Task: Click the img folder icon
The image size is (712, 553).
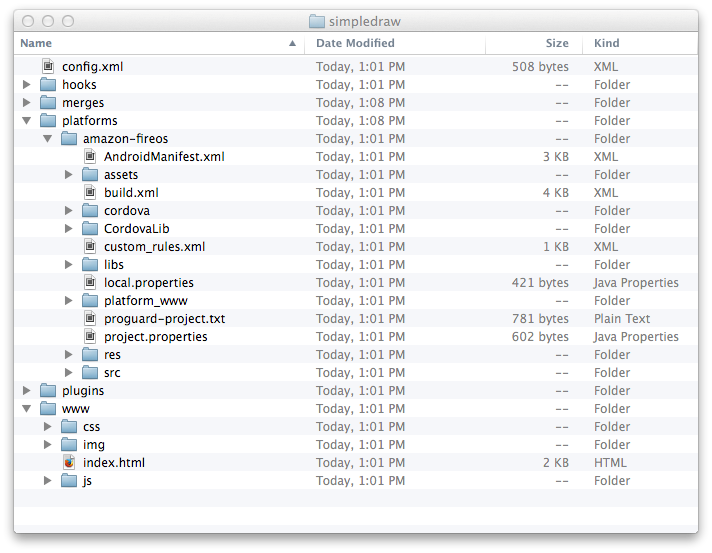Action: 69,444
